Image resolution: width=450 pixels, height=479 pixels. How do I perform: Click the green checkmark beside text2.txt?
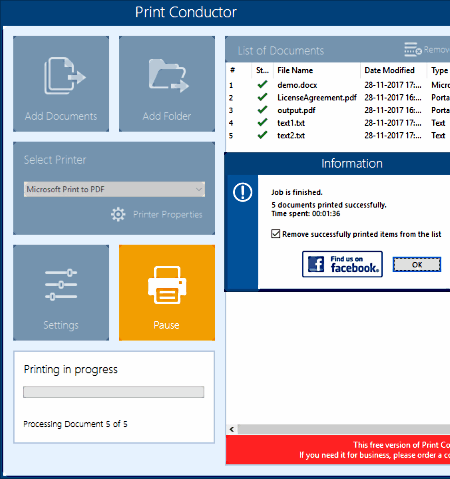click(262, 135)
